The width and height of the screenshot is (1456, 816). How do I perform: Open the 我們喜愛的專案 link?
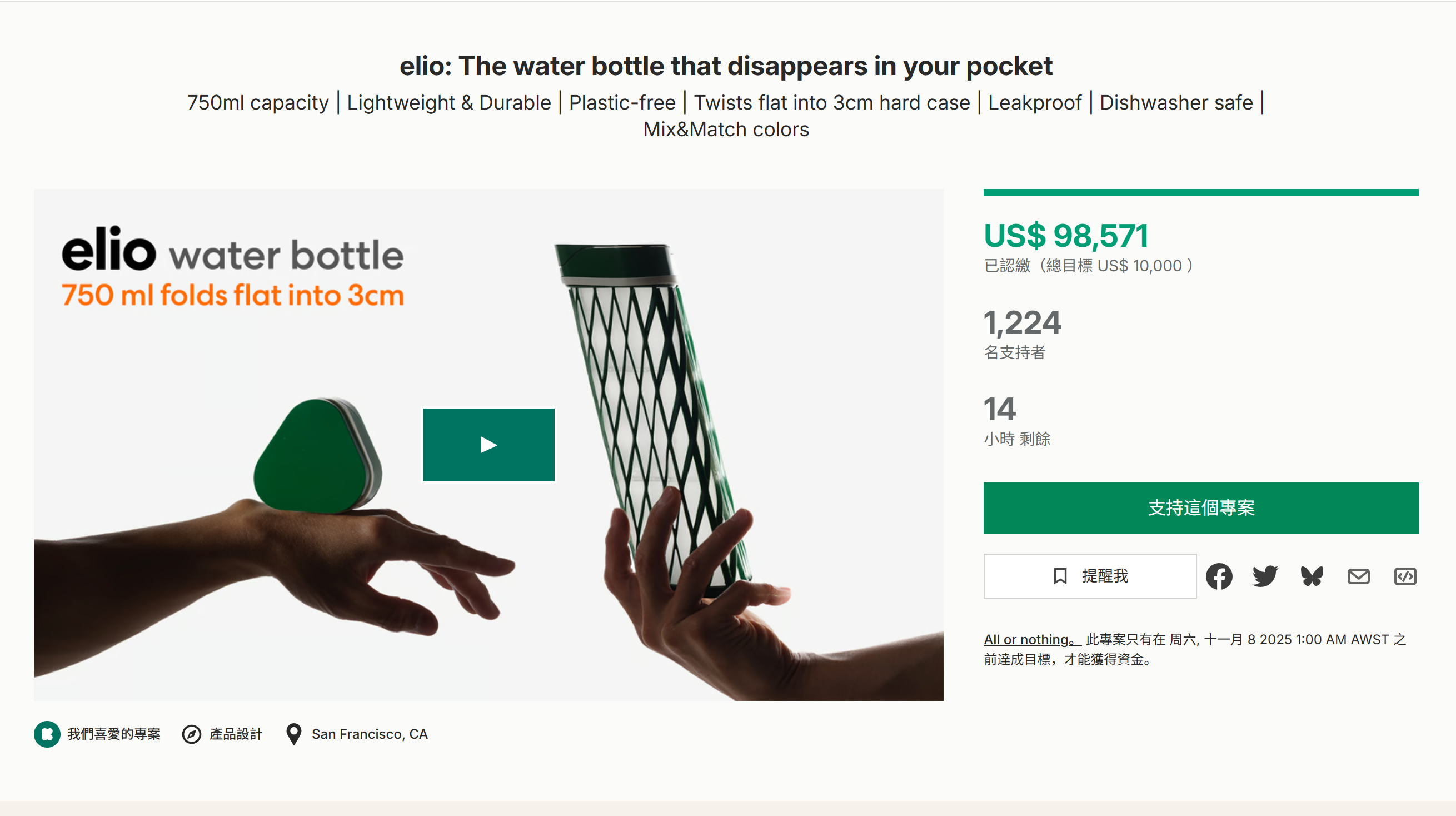tap(114, 734)
